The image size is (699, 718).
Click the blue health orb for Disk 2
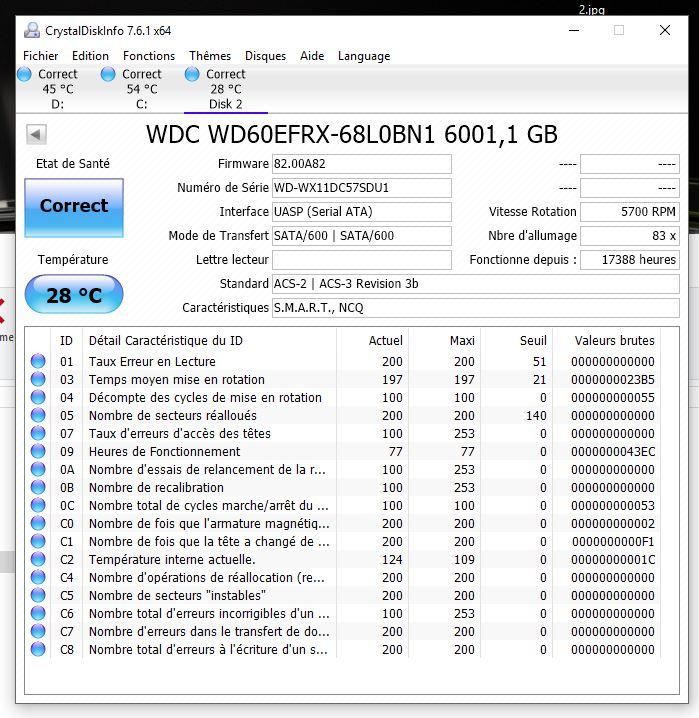click(x=192, y=74)
